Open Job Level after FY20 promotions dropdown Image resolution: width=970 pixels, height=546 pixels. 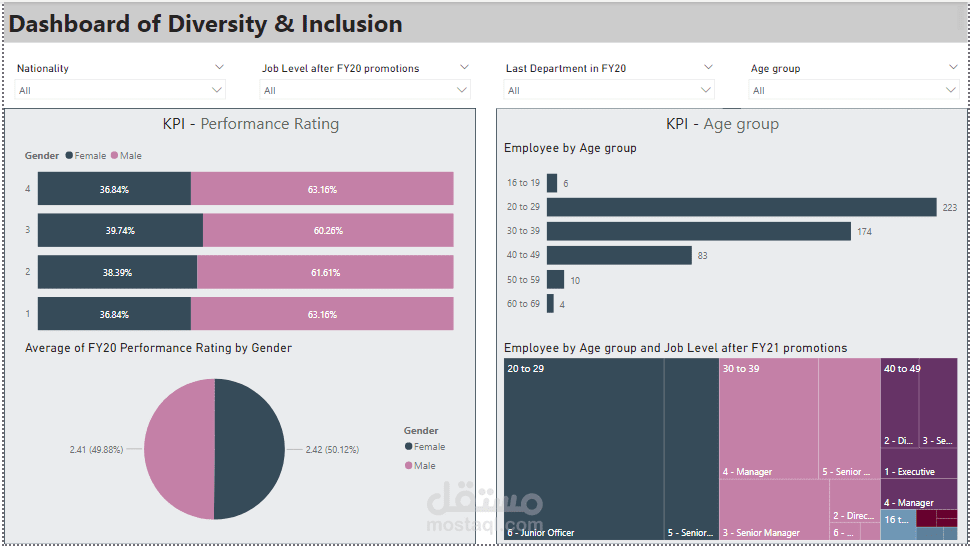click(x=365, y=90)
